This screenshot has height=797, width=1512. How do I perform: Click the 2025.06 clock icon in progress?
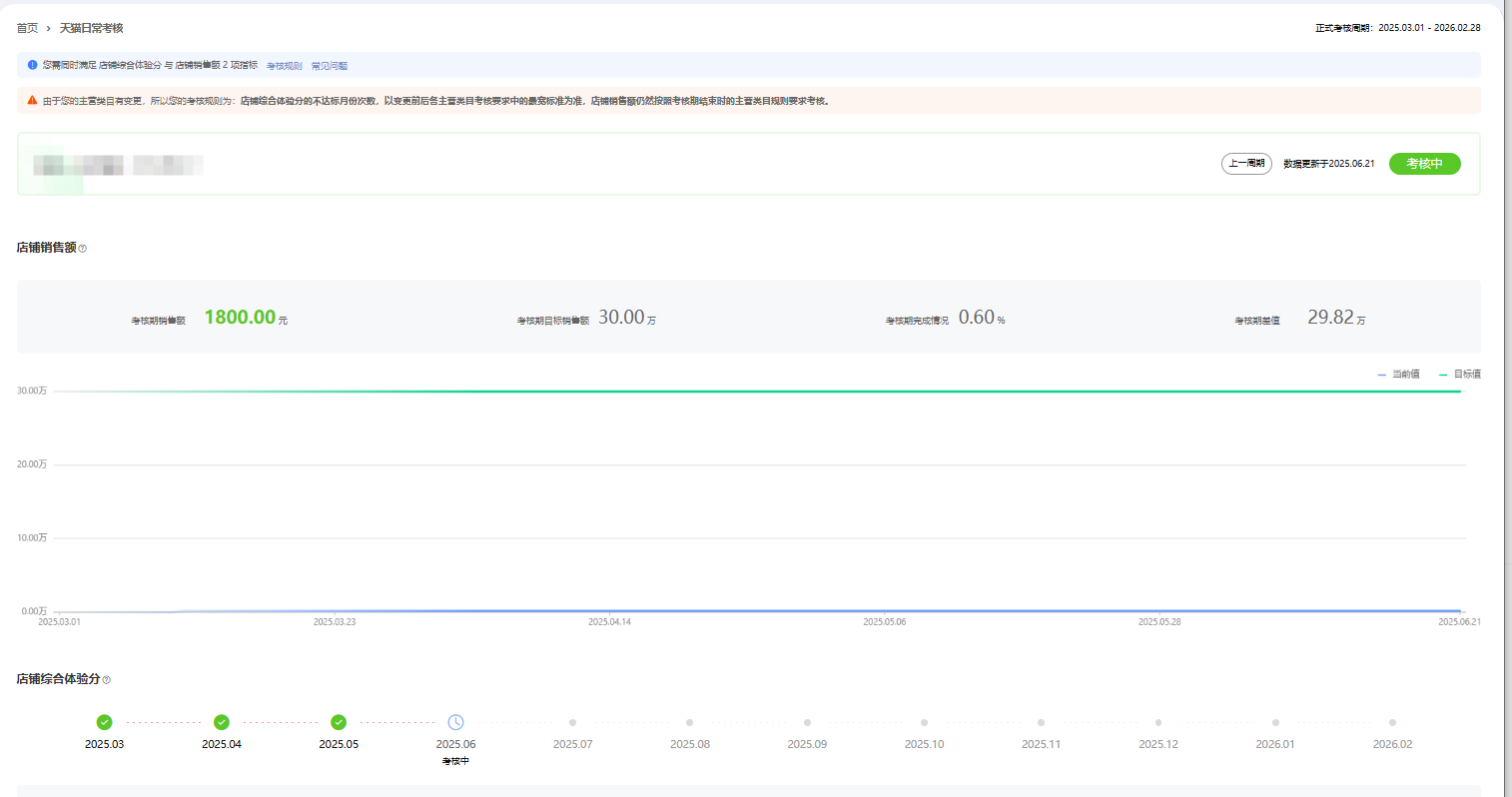click(455, 722)
